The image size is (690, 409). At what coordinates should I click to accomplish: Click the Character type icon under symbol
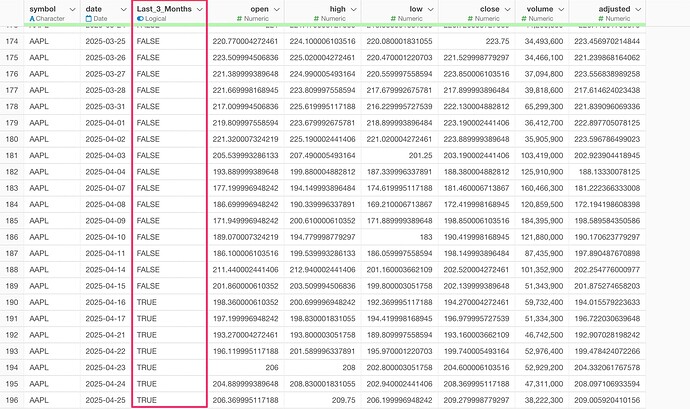coord(32,18)
